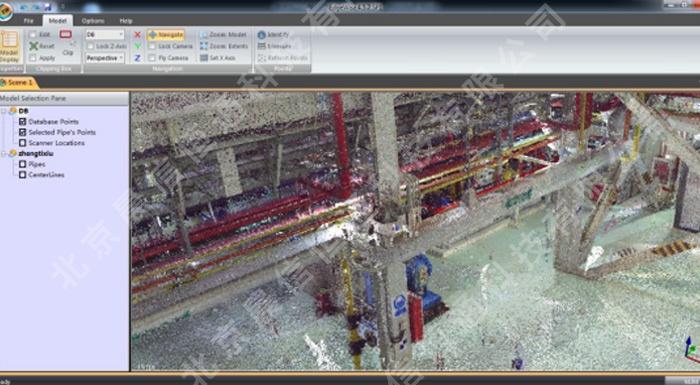The height and width of the screenshot is (385, 700).
Task: Open the quick access toolbar customize arrow
Action: 62,7
